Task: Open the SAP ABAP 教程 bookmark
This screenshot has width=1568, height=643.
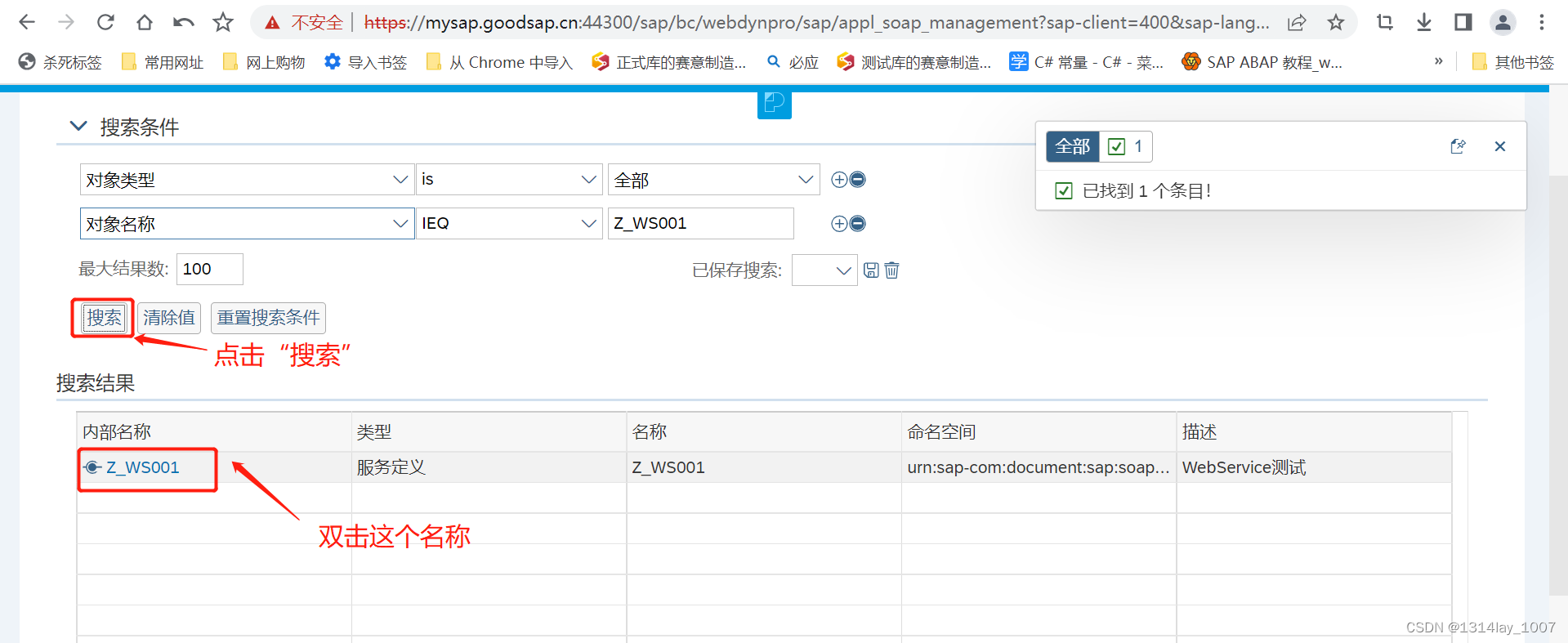Action: [1262, 62]
